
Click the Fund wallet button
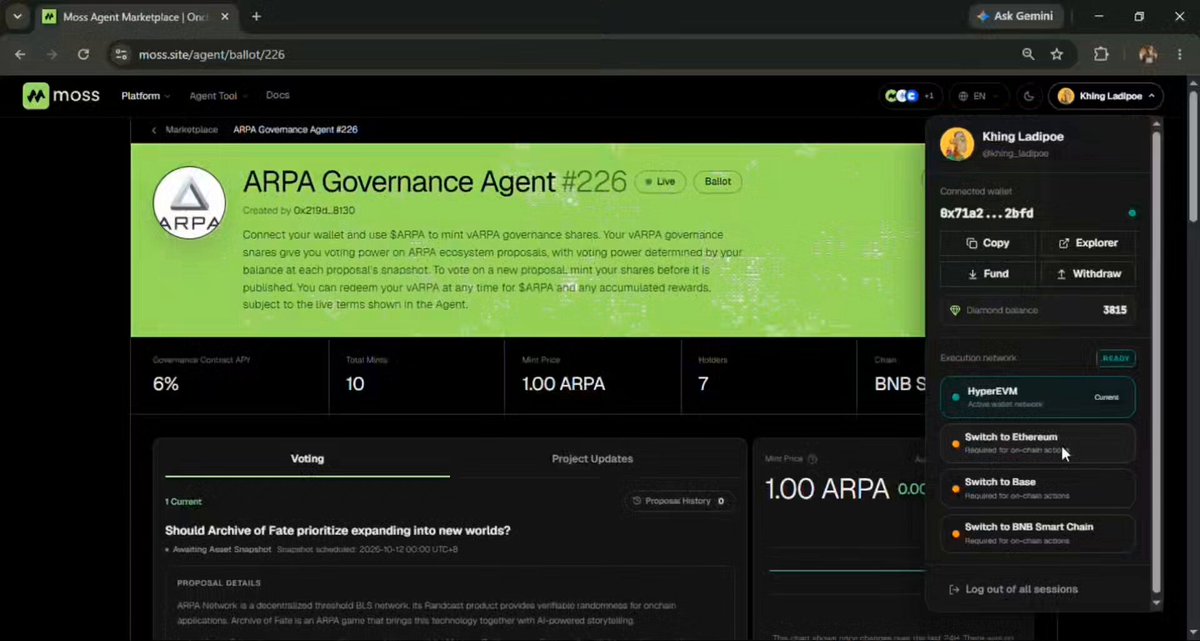coord(988,274)
